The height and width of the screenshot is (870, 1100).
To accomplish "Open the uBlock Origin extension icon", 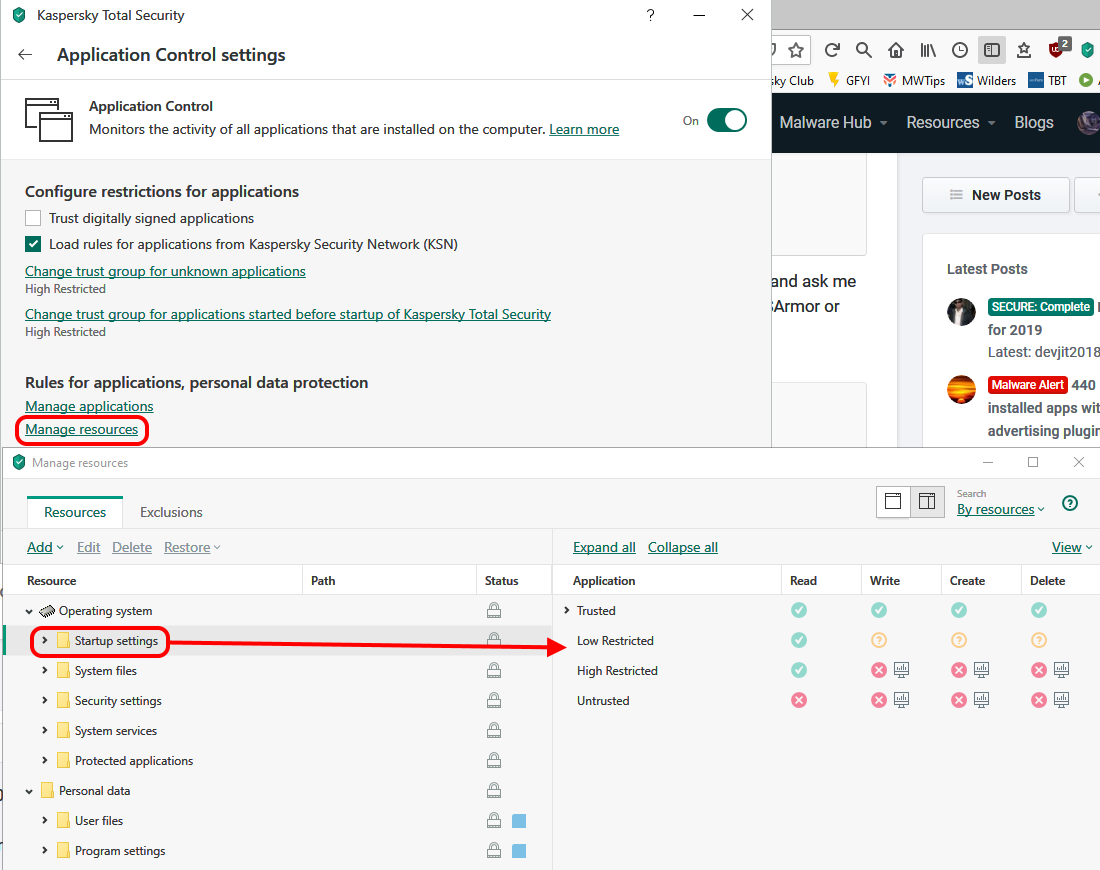I will click(1057, 48).
